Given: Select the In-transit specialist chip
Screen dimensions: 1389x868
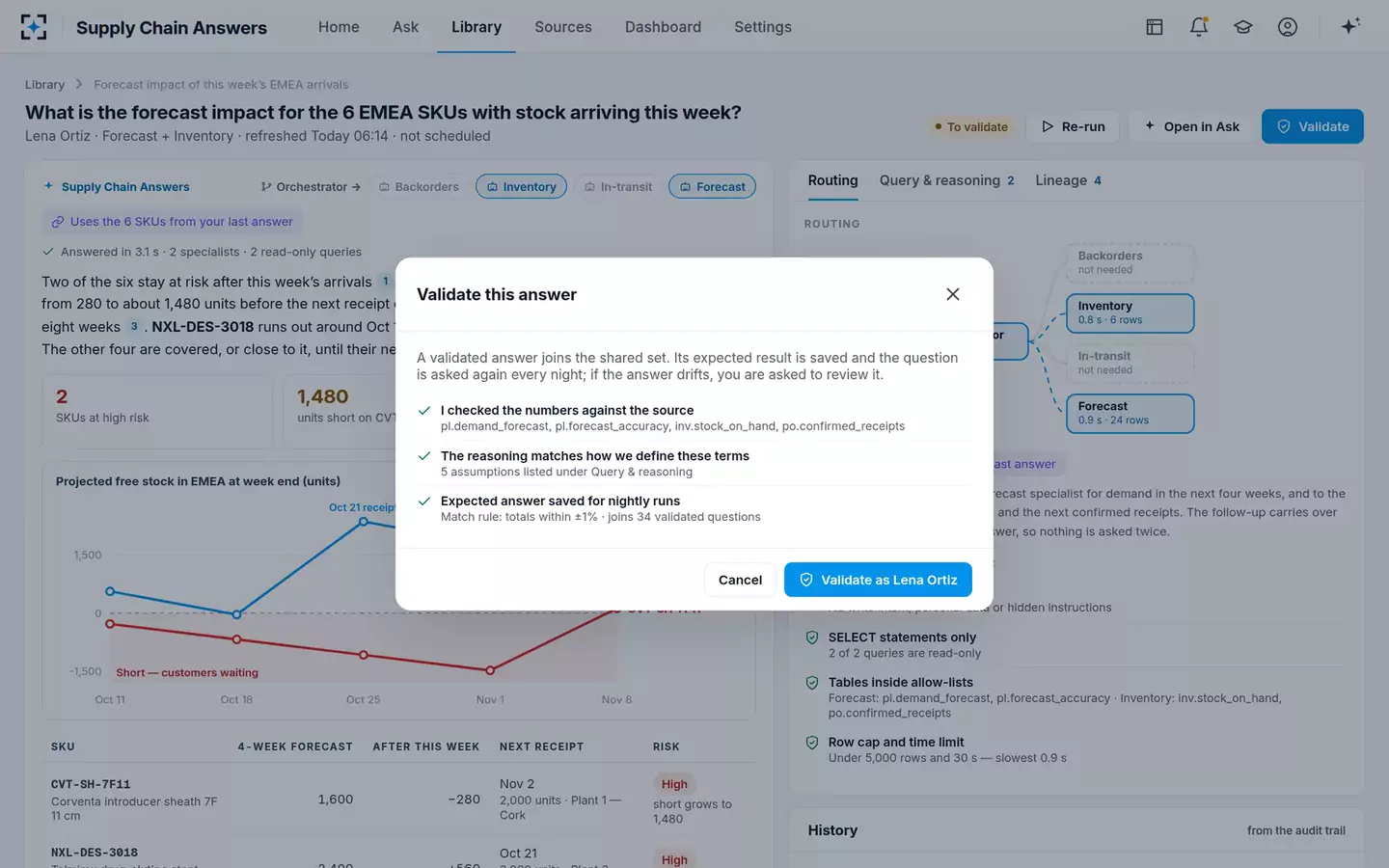Looking at the screenshot, I should [x=618, y=187].
